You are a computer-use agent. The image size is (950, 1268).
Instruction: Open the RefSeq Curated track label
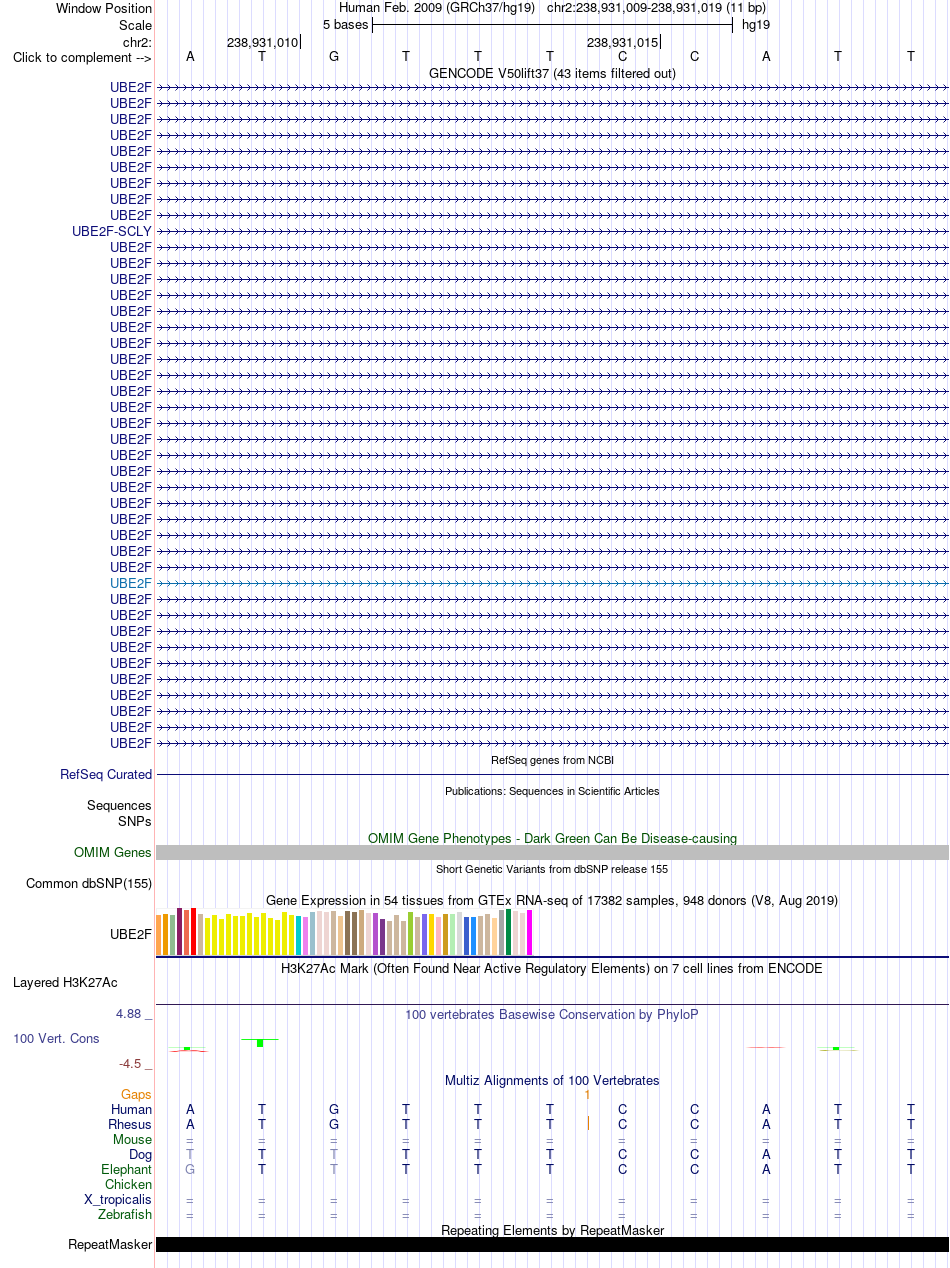point(106,774)
